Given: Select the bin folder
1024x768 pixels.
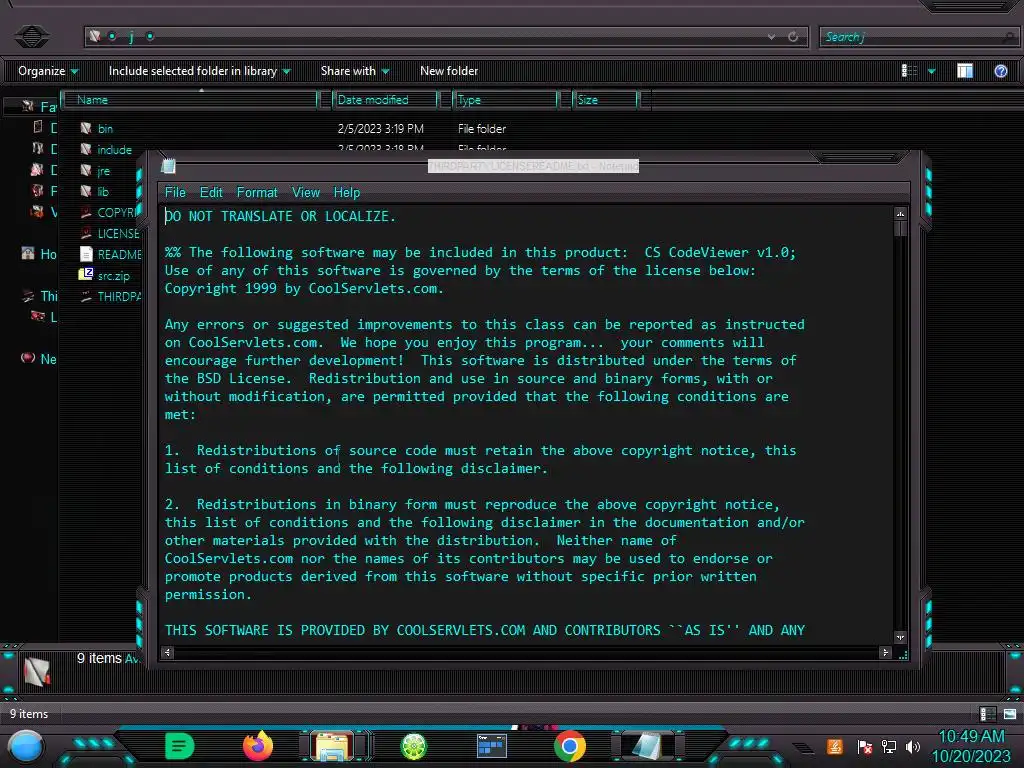Looking at the screenshot, I should tap(104, 129).
